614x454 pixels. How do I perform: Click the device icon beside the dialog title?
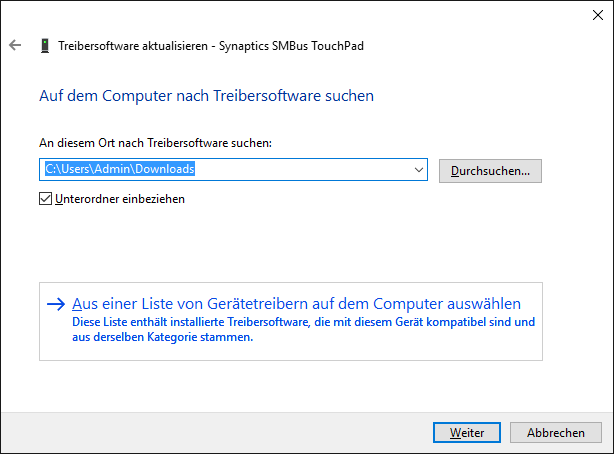pyautogui.click(x=44, y=45)
